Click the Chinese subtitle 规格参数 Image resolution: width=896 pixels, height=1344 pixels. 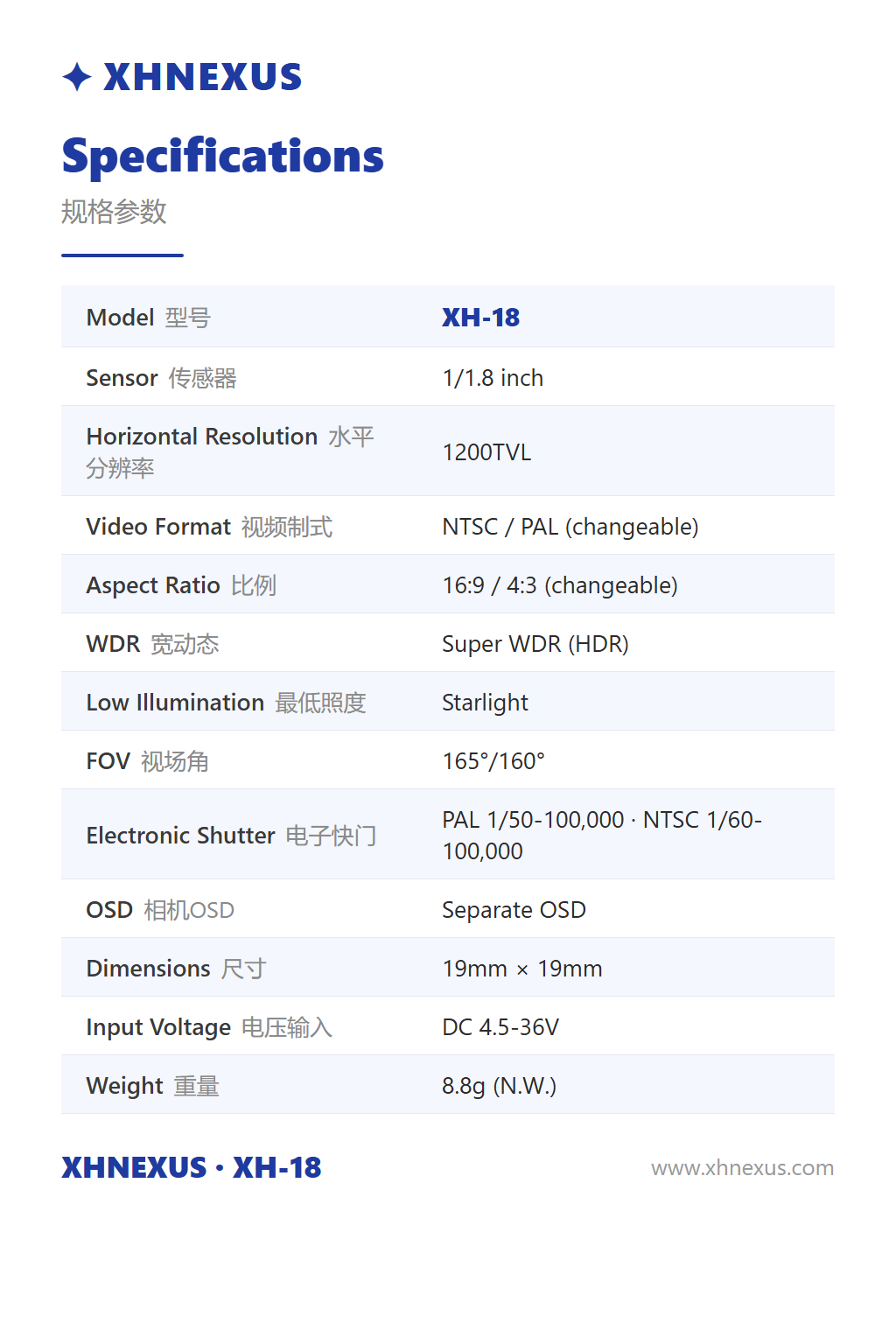[x=114, y=212]
